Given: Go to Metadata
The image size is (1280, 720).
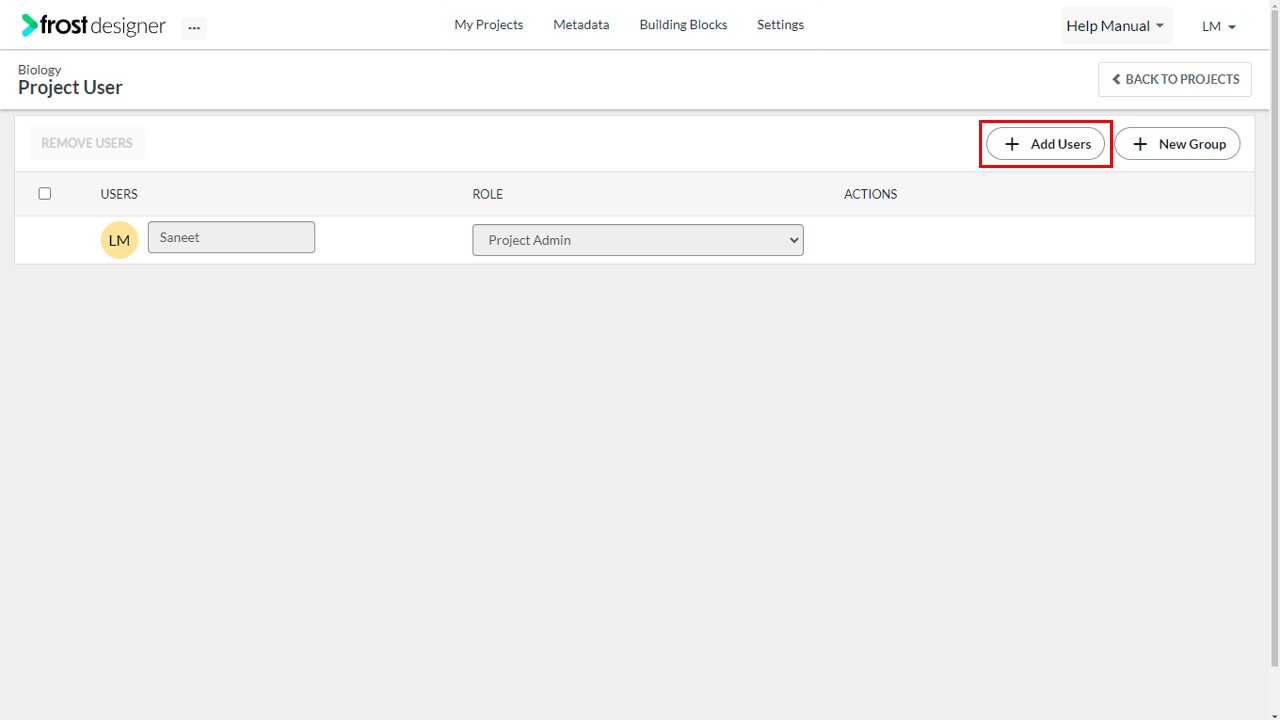Looking at the screenshot, I should (581, 25).
